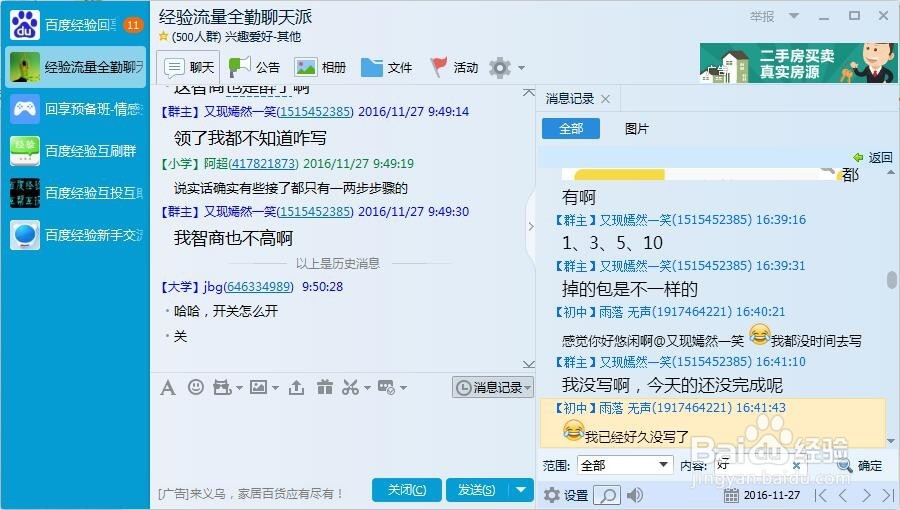Open title bar menu dropdown arrow
Screen dimensions: 900x510
pyautogui.click(x=794, y=16)
